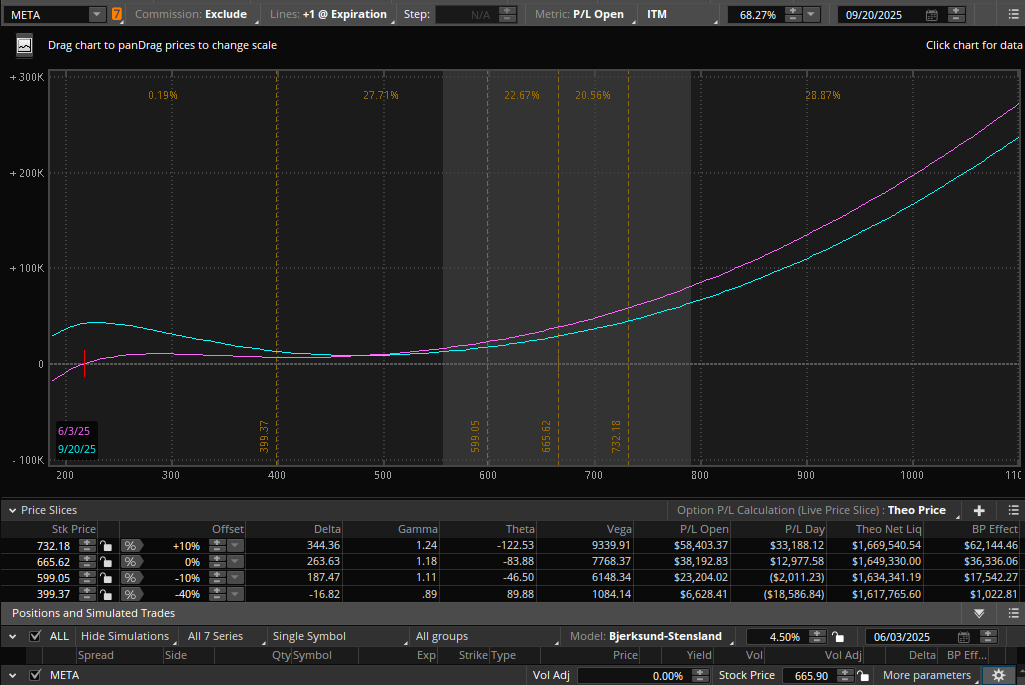
Task: Click the % mode tag in -10% row
Action: pos(131,578)
